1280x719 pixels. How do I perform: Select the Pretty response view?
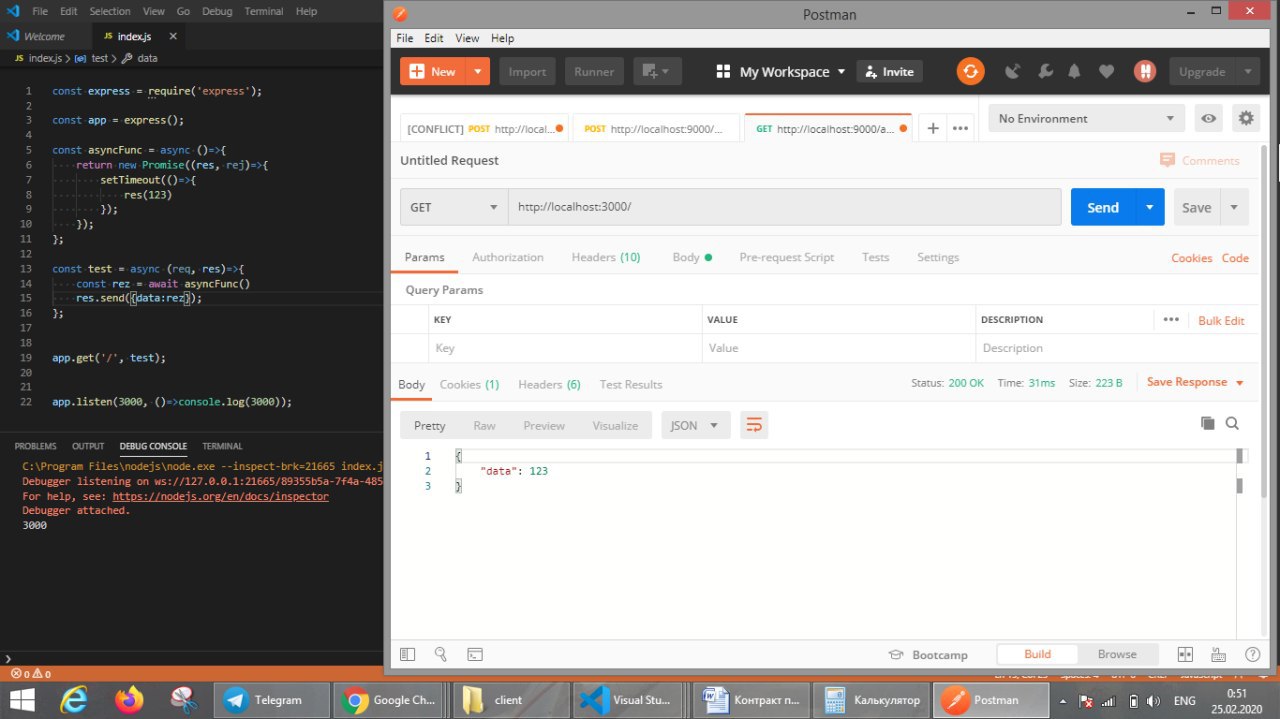tap(429, 425)
